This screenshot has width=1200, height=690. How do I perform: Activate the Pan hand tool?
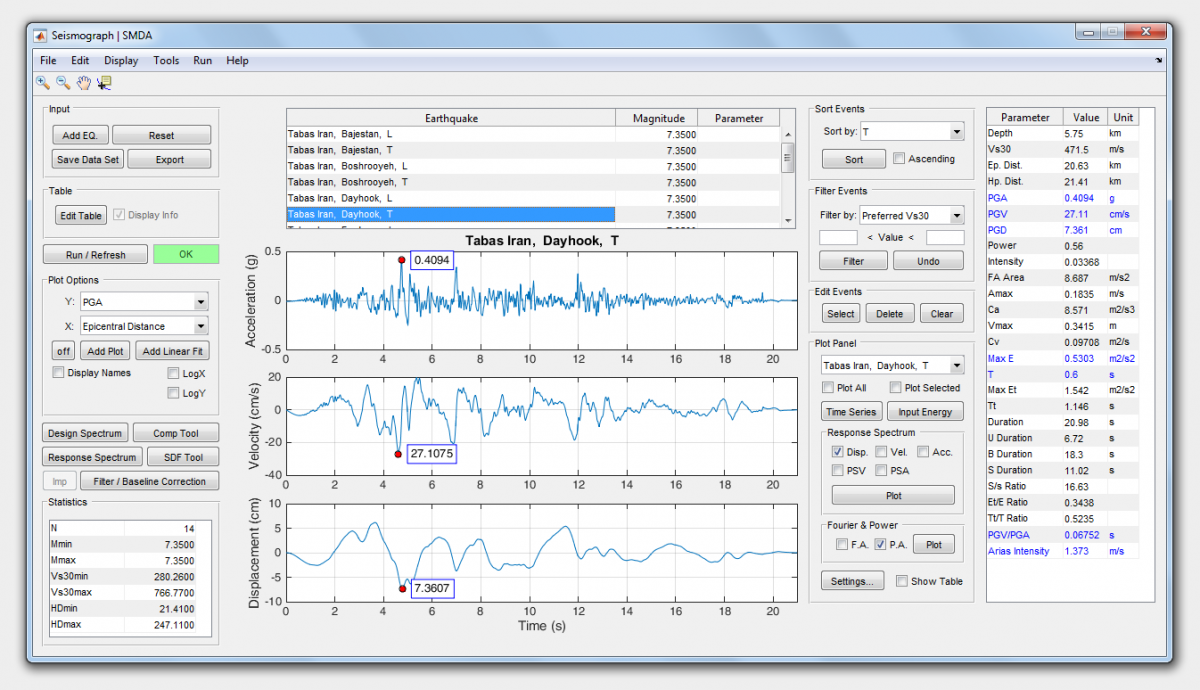point(84,83)
